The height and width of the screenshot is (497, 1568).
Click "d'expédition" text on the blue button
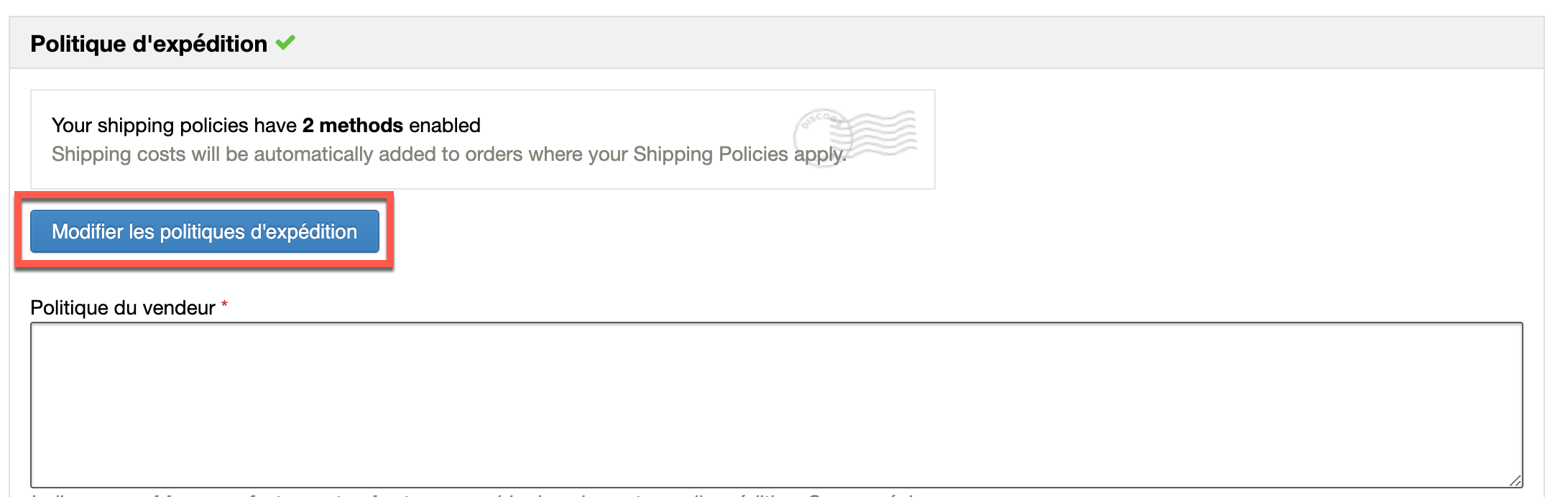[303, 232]
